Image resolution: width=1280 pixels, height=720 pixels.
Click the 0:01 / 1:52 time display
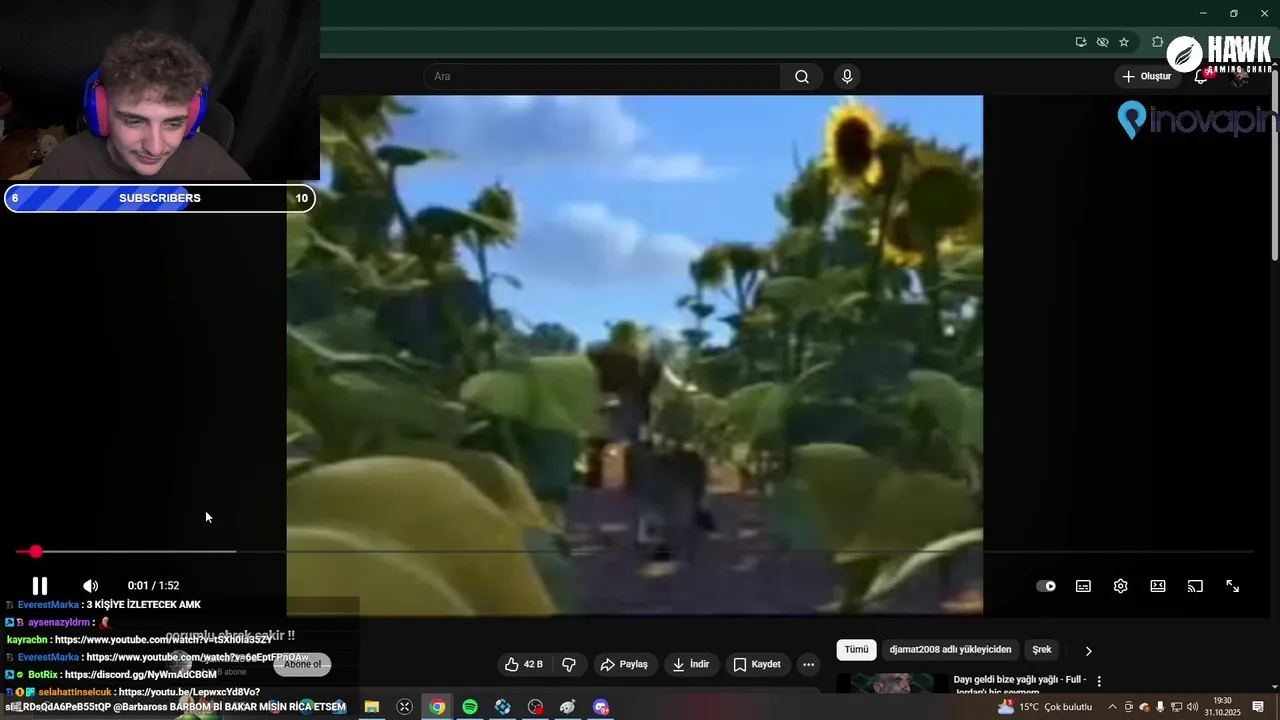(153, 586)
